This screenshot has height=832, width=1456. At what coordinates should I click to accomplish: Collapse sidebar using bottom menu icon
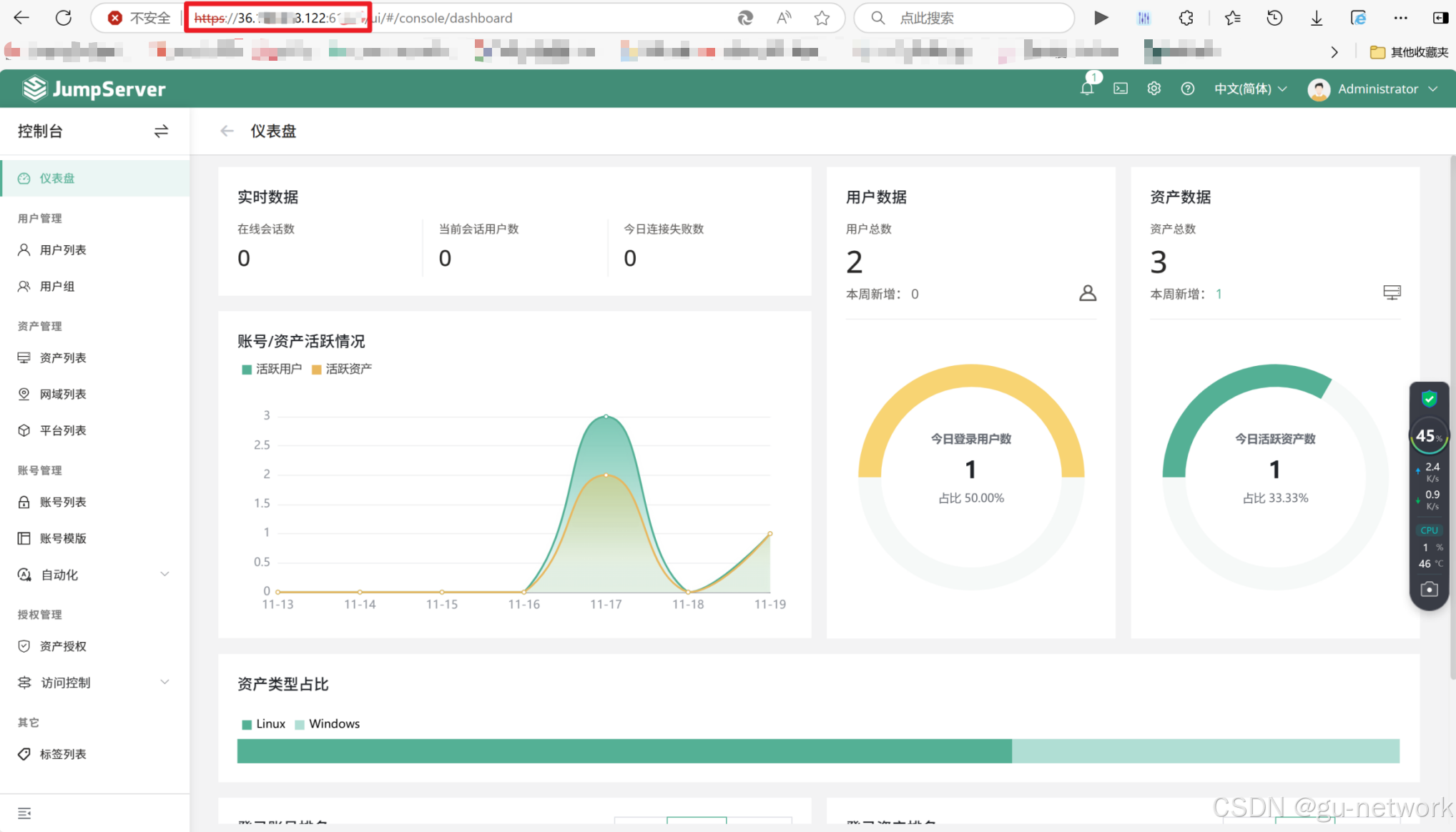click(24, 813)
